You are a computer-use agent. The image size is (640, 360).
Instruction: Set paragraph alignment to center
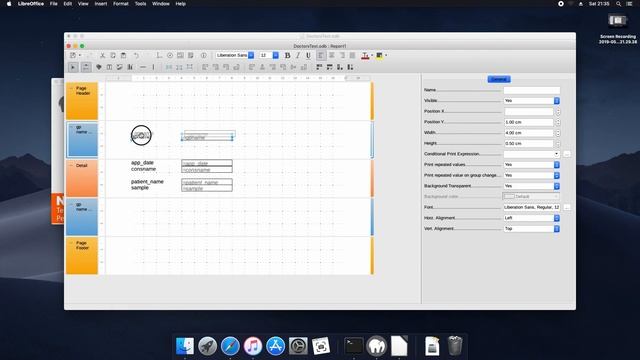(332, 55)
